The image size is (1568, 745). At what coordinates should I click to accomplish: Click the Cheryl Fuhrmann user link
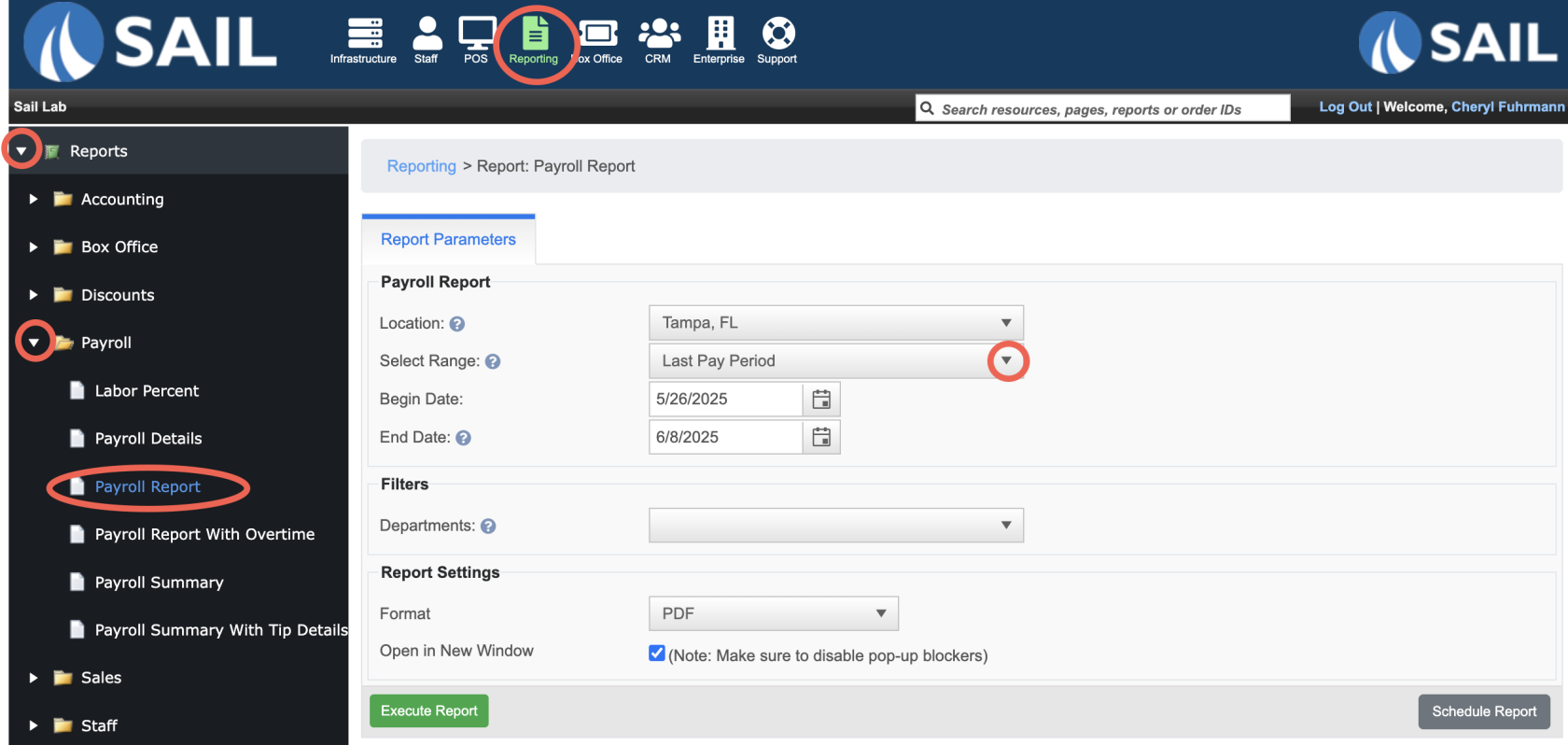click(x=1507, y=106)
